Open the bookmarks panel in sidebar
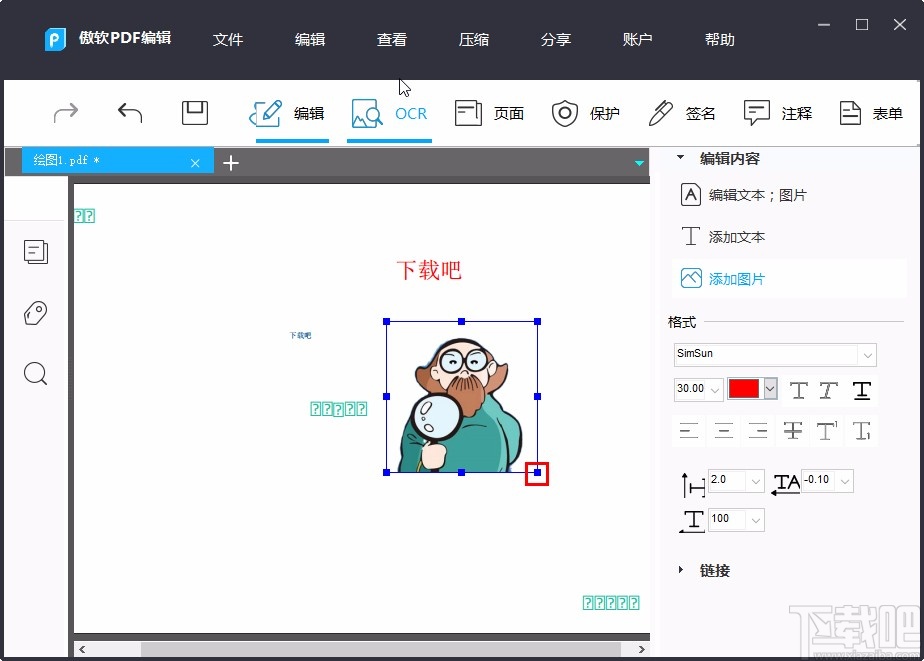 coord(36,313)
